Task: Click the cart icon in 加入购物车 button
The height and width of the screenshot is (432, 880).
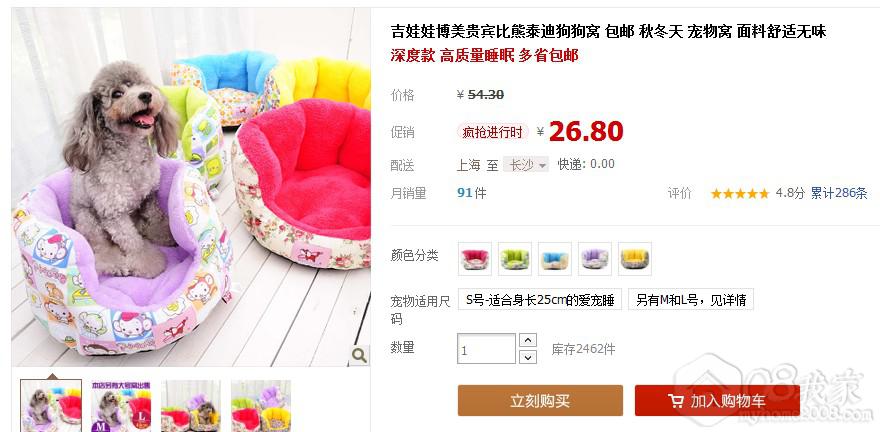Action: (675, 401)
